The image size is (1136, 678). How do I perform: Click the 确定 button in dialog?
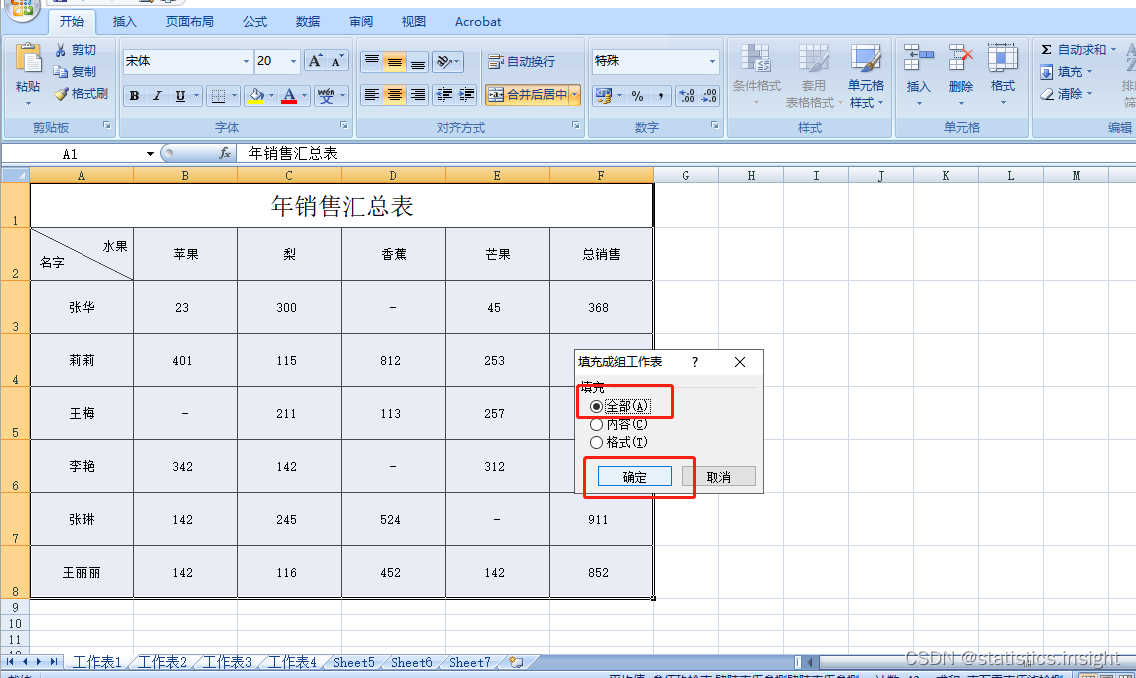[x=635, y=477]
